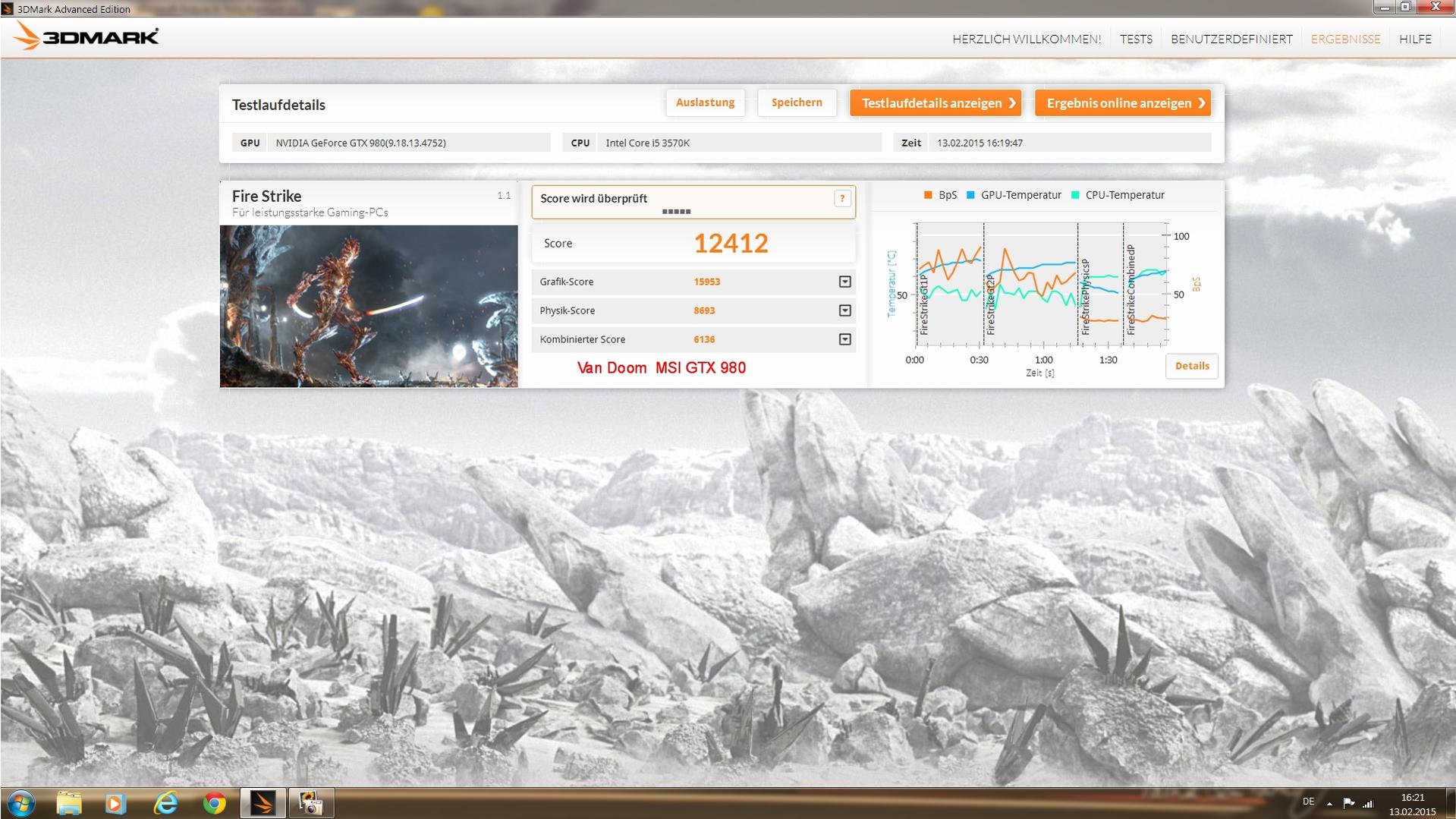Open the help question mark icon
1456x819 pixels.
point(841,198)
